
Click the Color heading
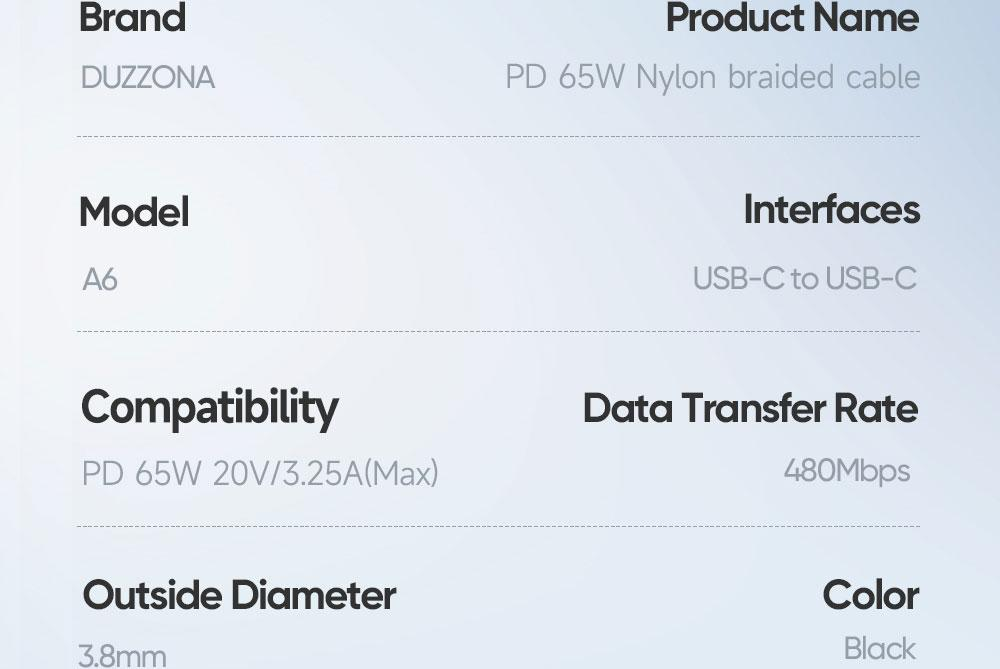(x=870, y=595)
